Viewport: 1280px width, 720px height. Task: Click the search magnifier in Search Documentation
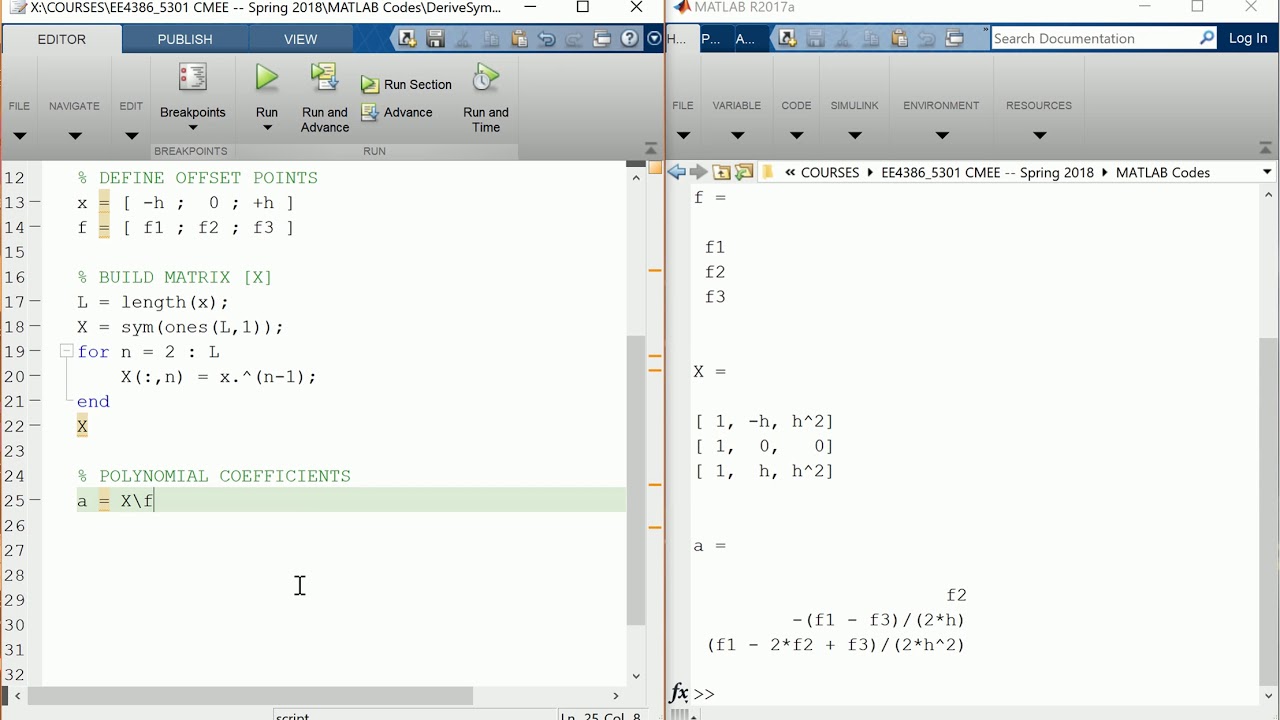[1208, 38]
